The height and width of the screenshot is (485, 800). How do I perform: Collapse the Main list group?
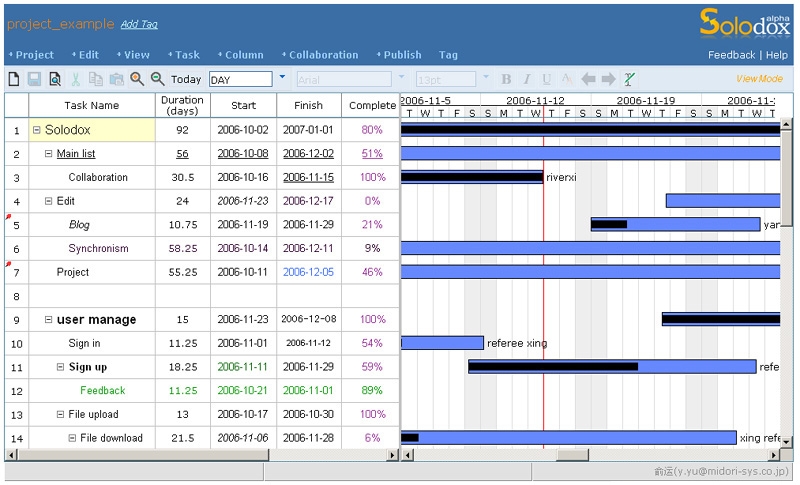click(x=48, y=154)
